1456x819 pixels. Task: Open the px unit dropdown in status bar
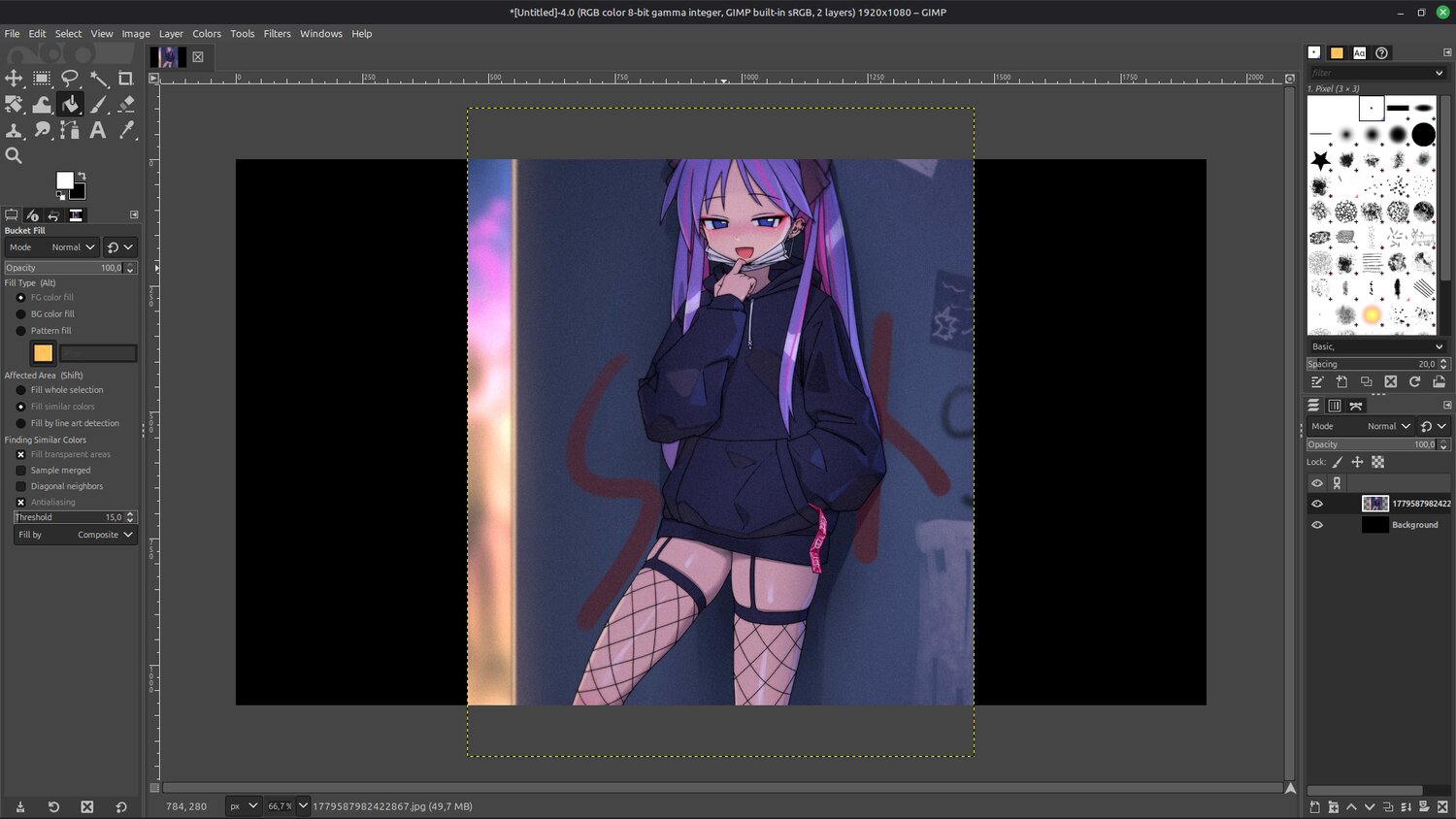(244, 806)
